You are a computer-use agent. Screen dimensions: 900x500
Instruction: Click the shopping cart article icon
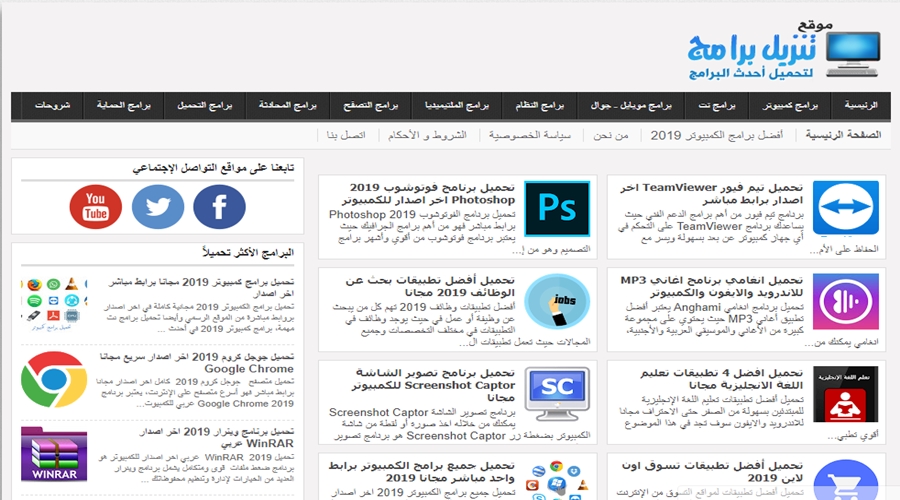point(845,480)
